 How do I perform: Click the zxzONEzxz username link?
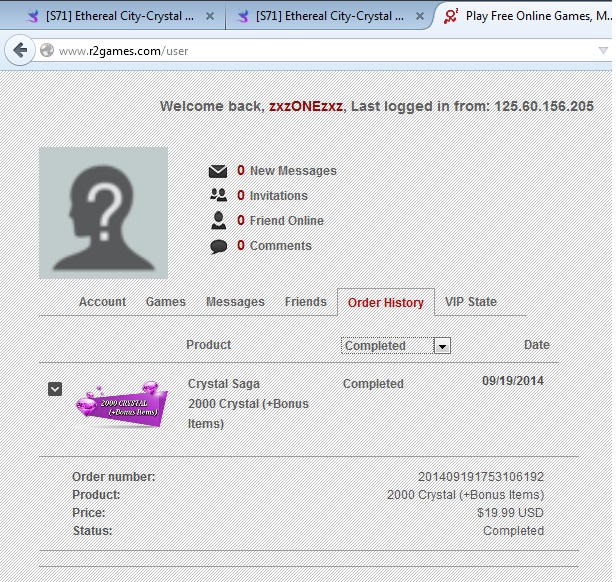tap(306, 107)
